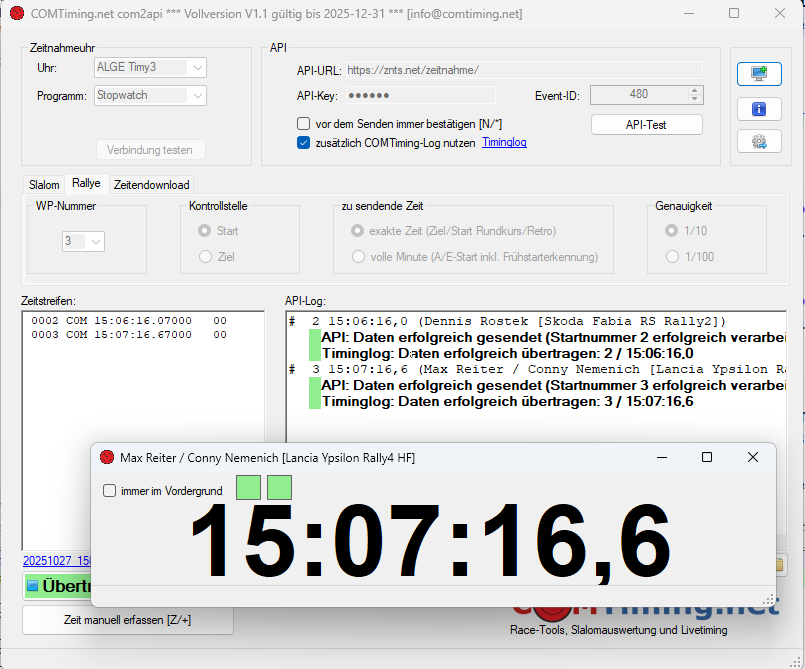Uncheck 'zusätzlich COMTiming-Log nutzen' checkbox
Image resolution: width=805 pixels, height=669 pixels.
click(304, 143)
